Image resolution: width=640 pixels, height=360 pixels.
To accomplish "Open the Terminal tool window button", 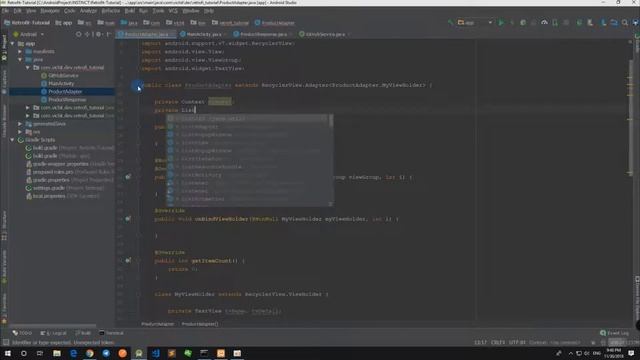I will pos(111,333).
